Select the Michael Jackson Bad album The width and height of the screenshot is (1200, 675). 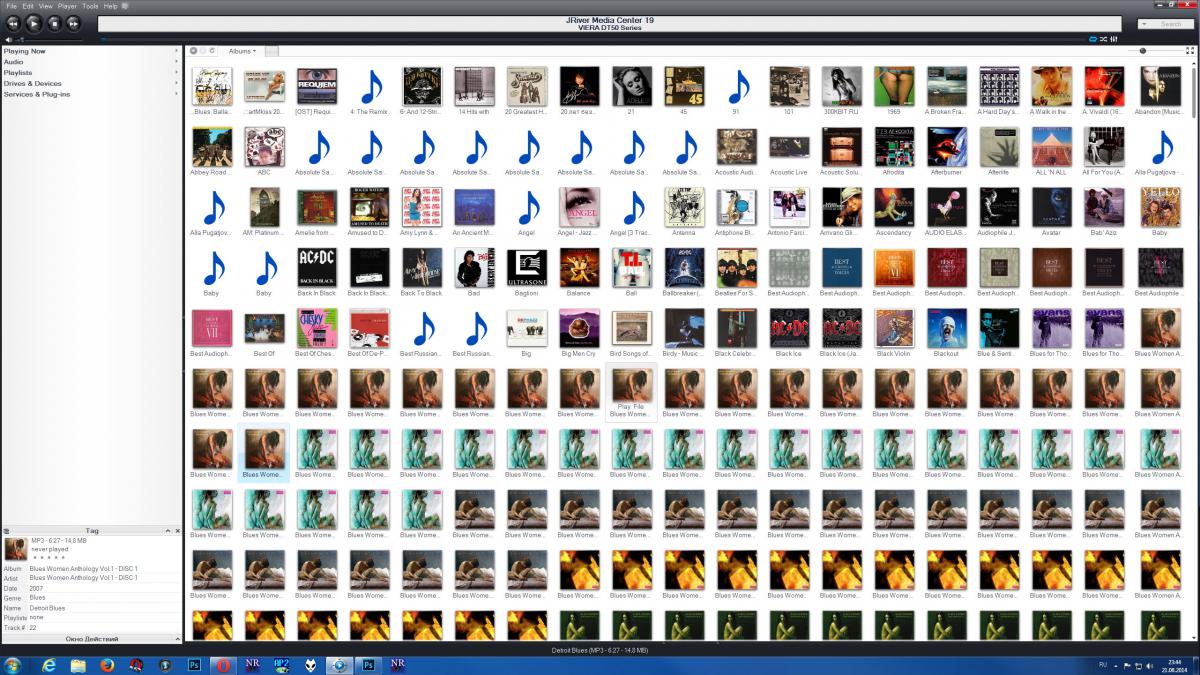tap(474, 268)
